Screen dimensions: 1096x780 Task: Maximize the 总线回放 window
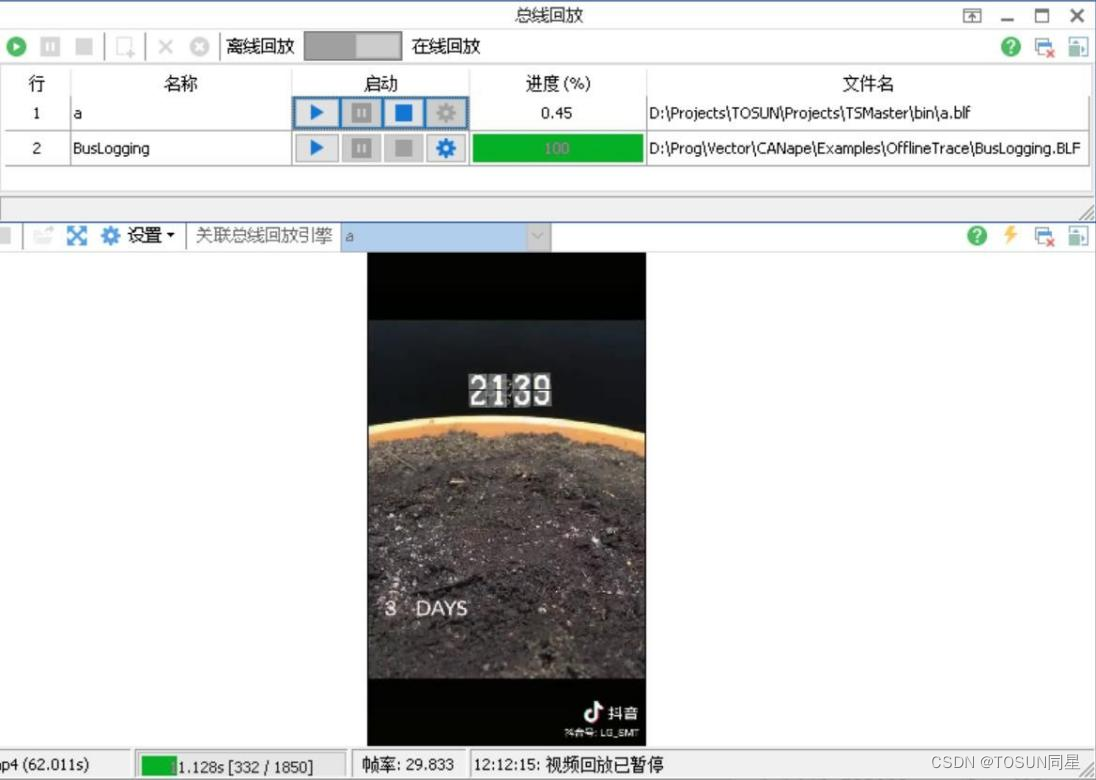point(1041,15)
